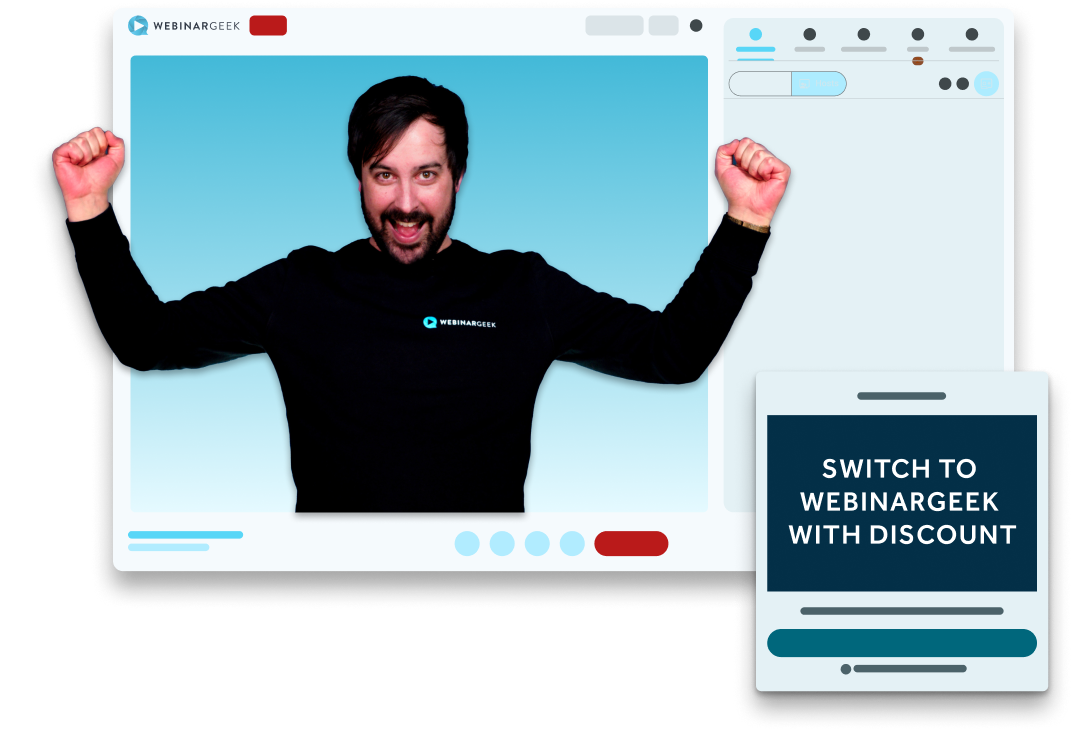Click the 'Switch to WebinarGeek with discount' banner
The image size is (1073, 732).
[x=902, y=503]
